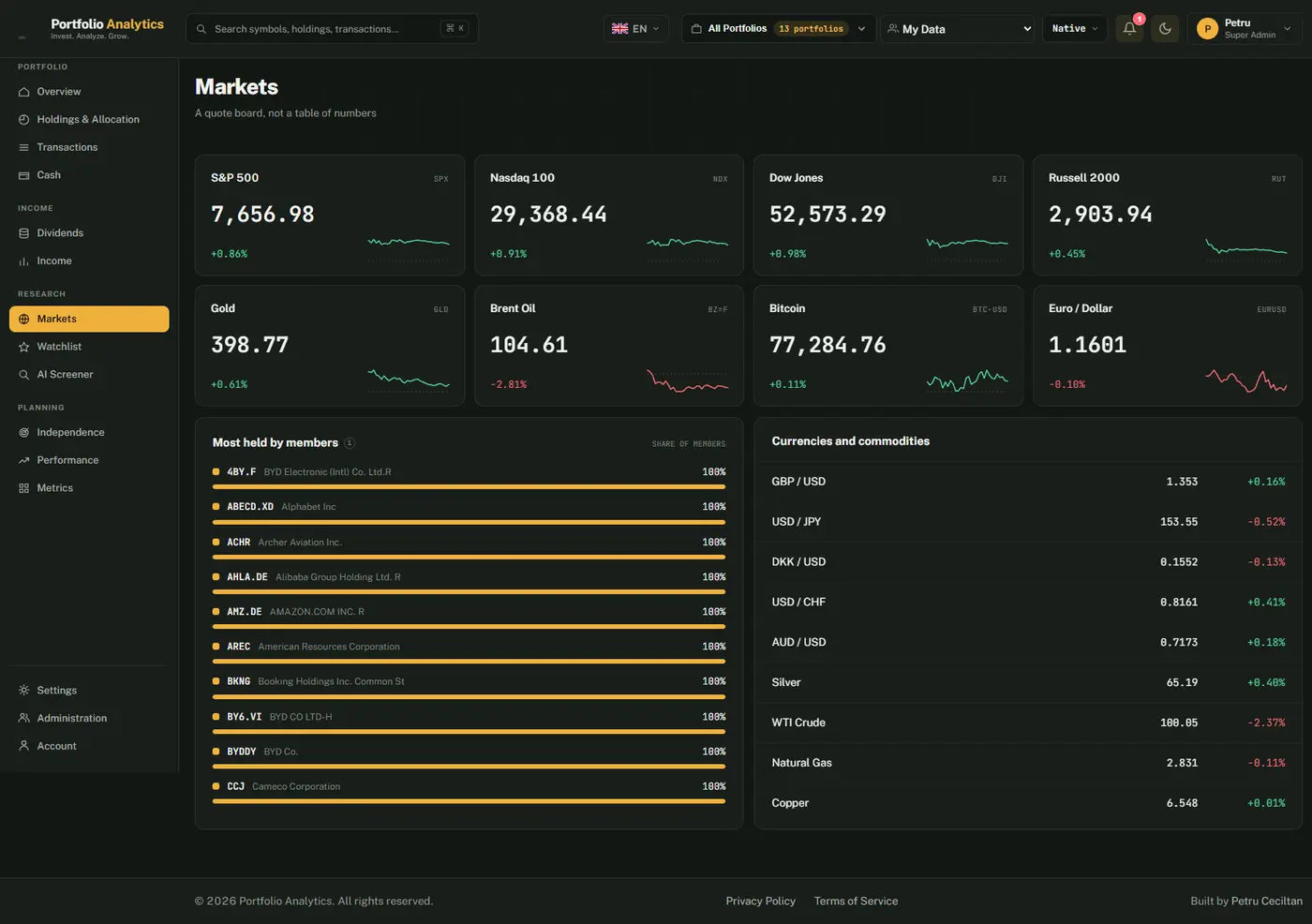Open the My Data dropdown
Image resolution: width=1312 pixels, height=924 pixels.
(x=958, y=29)
